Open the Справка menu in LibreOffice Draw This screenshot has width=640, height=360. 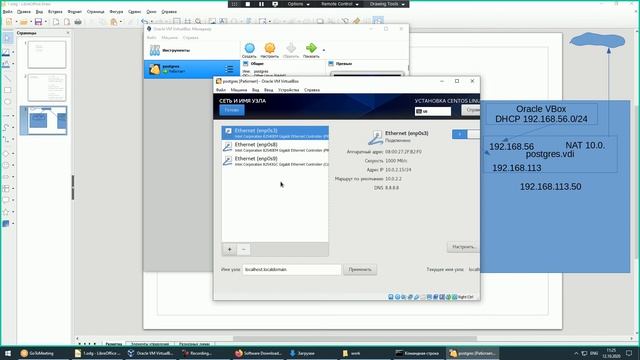pyautogui.click(x=169, y=12)
